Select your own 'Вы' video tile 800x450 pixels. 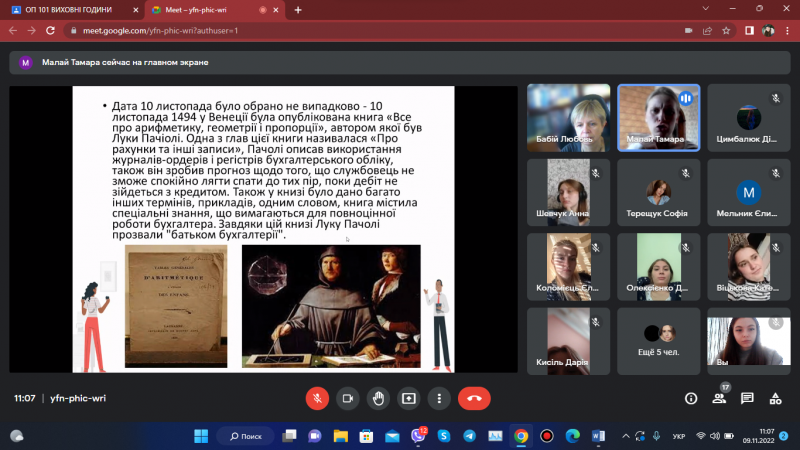click(x=749, y=341)
